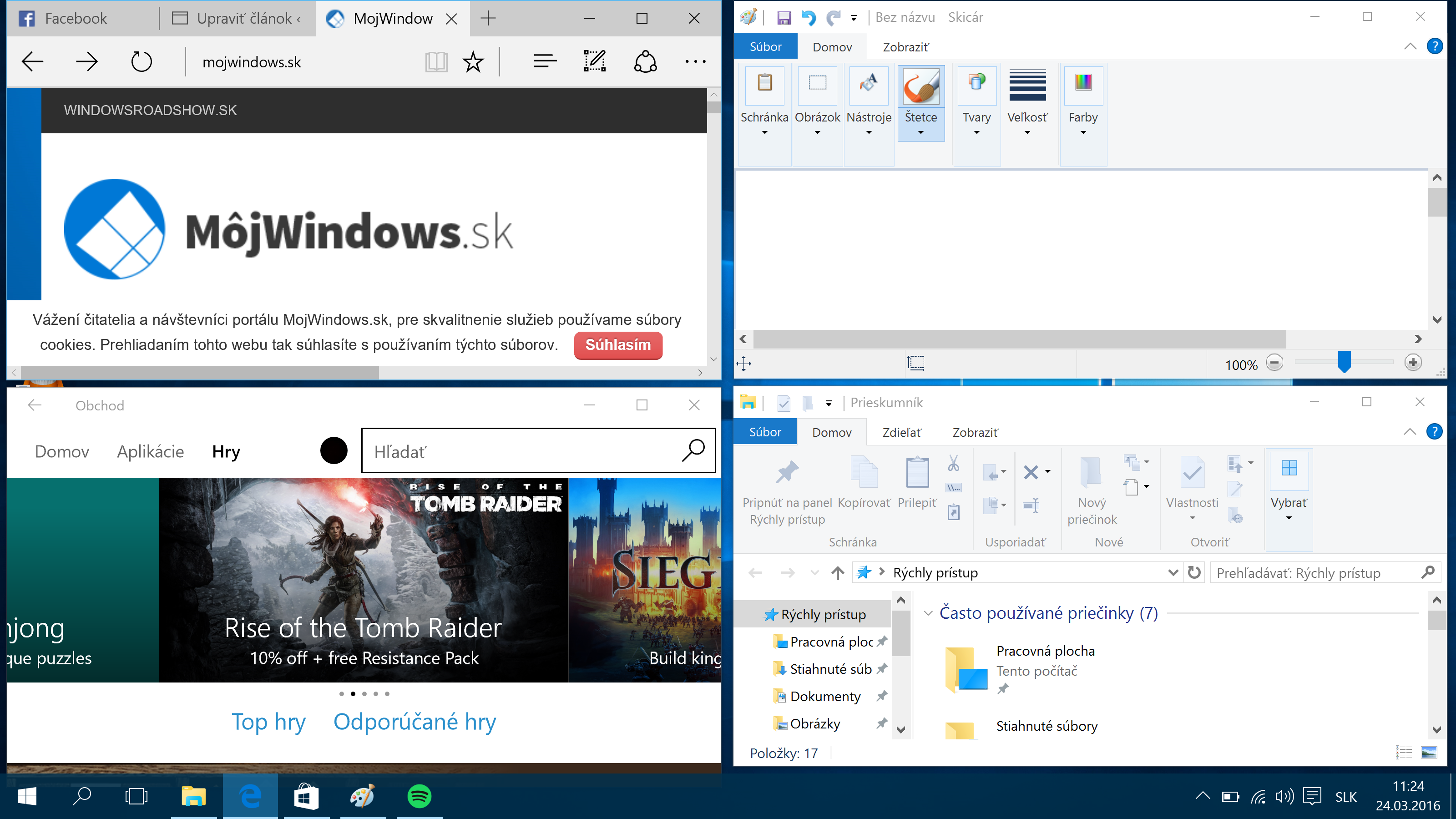Select Aplikácie tab in Store
Screen dimensions: 1456x819
click(x=150, y=452)
